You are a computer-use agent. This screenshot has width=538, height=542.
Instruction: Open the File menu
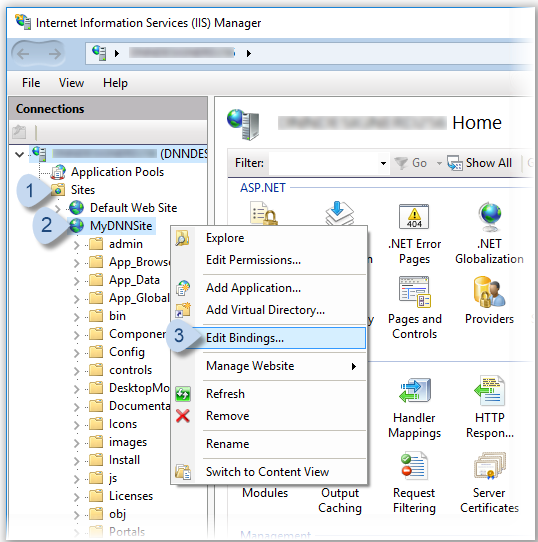[x=31, y=83]
